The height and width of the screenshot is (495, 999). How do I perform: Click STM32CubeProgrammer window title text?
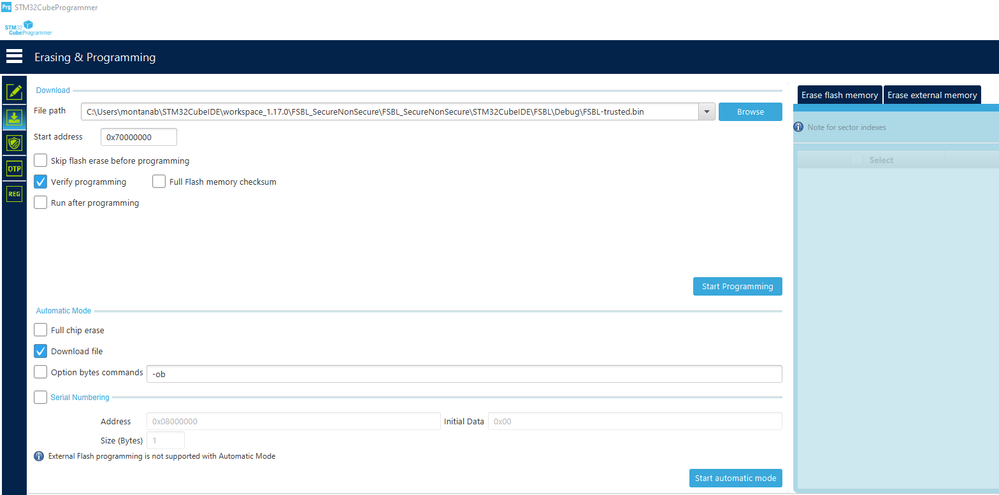point(56,8)
